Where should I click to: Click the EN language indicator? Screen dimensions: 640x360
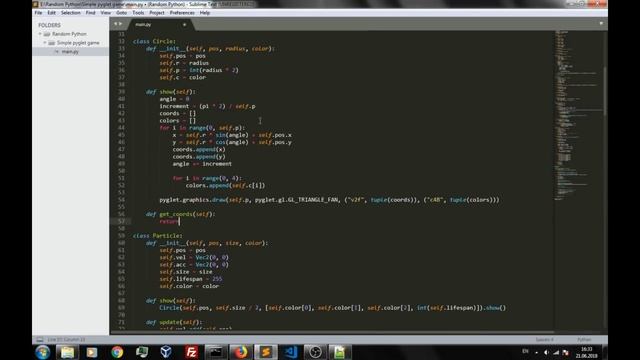525,351
